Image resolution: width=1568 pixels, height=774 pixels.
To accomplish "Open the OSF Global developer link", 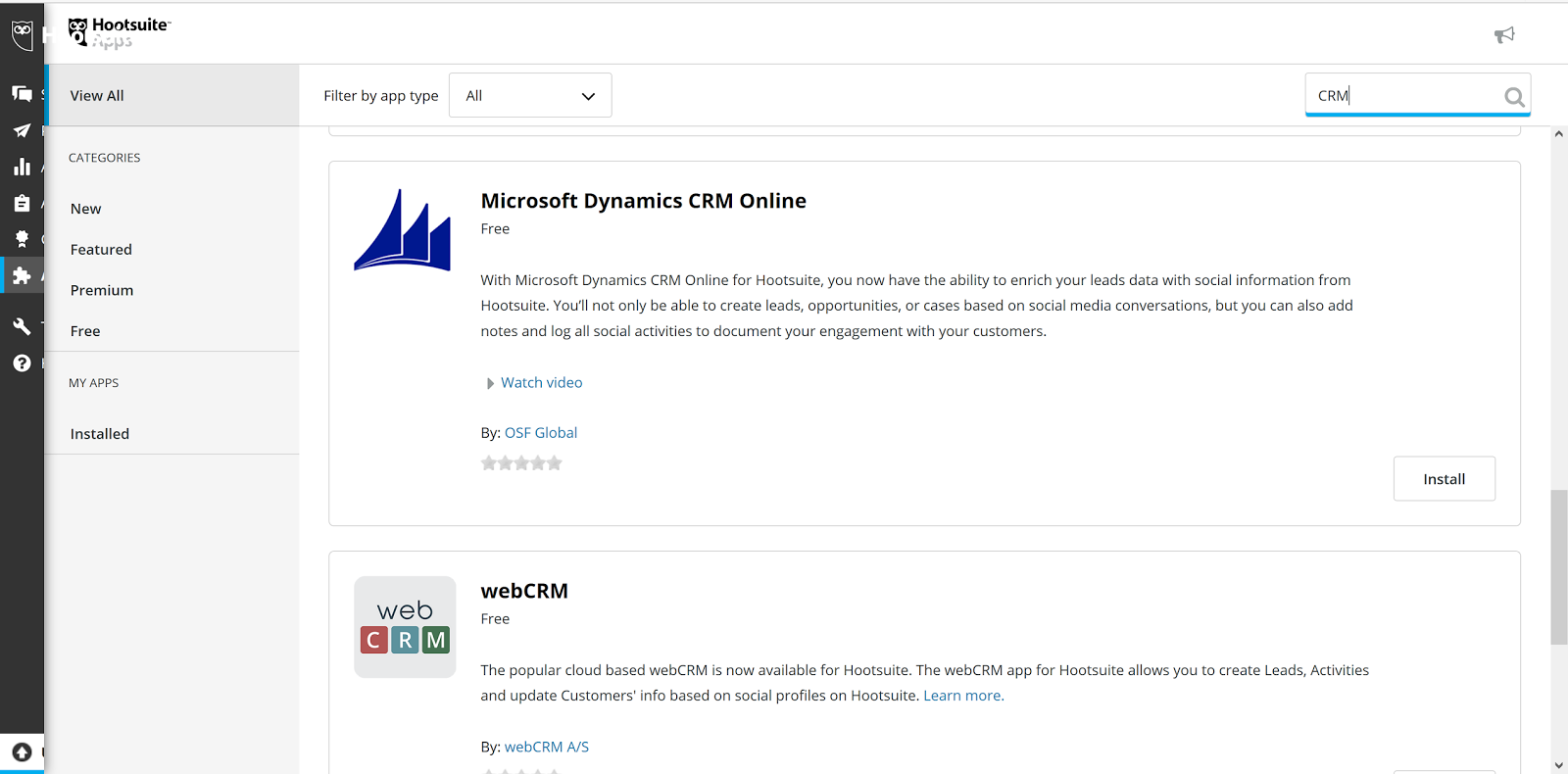I will 541,433.
